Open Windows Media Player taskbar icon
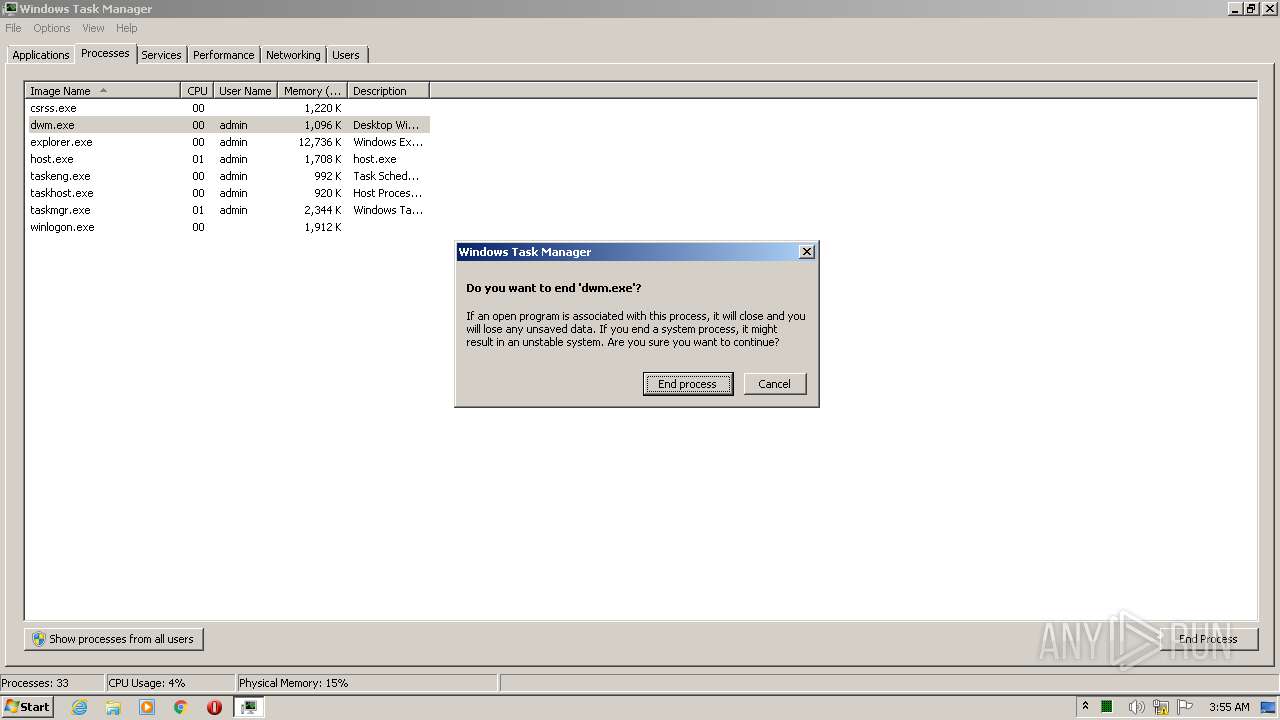 [x=147, y=707]
